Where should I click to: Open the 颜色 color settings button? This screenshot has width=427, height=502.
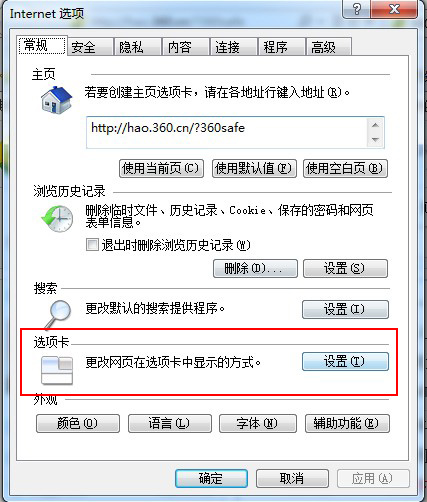pyautogui.click(x=78, y=424)
